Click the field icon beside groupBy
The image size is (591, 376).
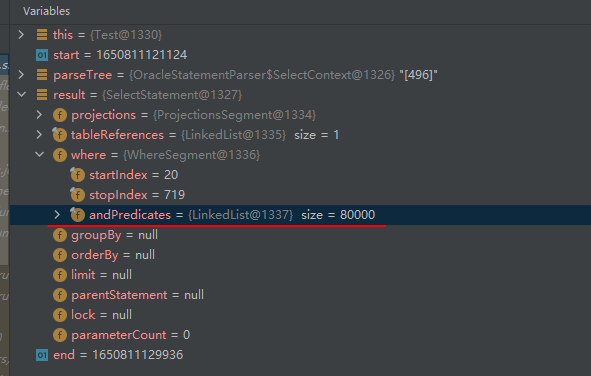60,235
